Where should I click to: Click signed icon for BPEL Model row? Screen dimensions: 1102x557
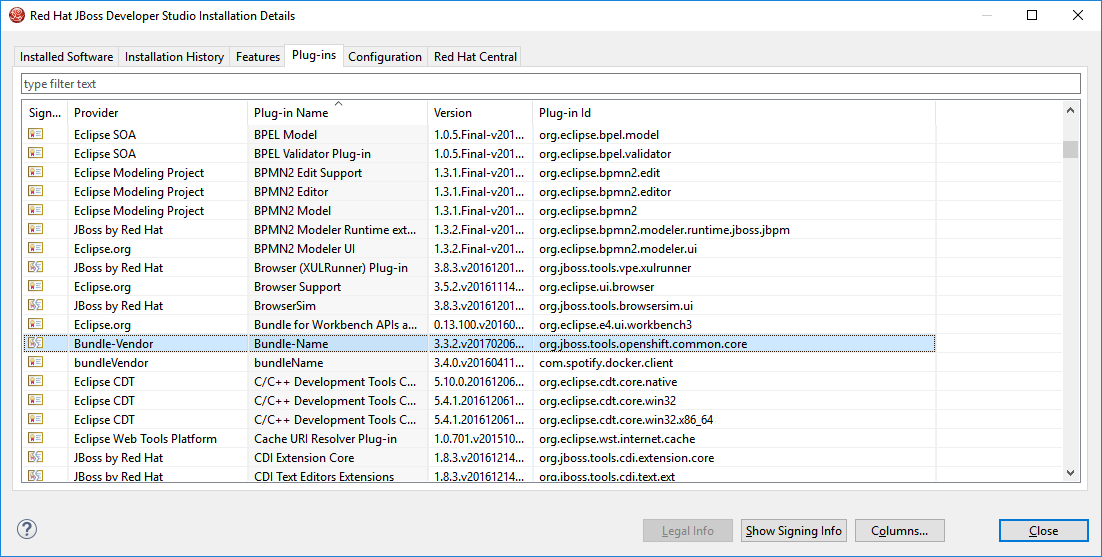[36, 134]
